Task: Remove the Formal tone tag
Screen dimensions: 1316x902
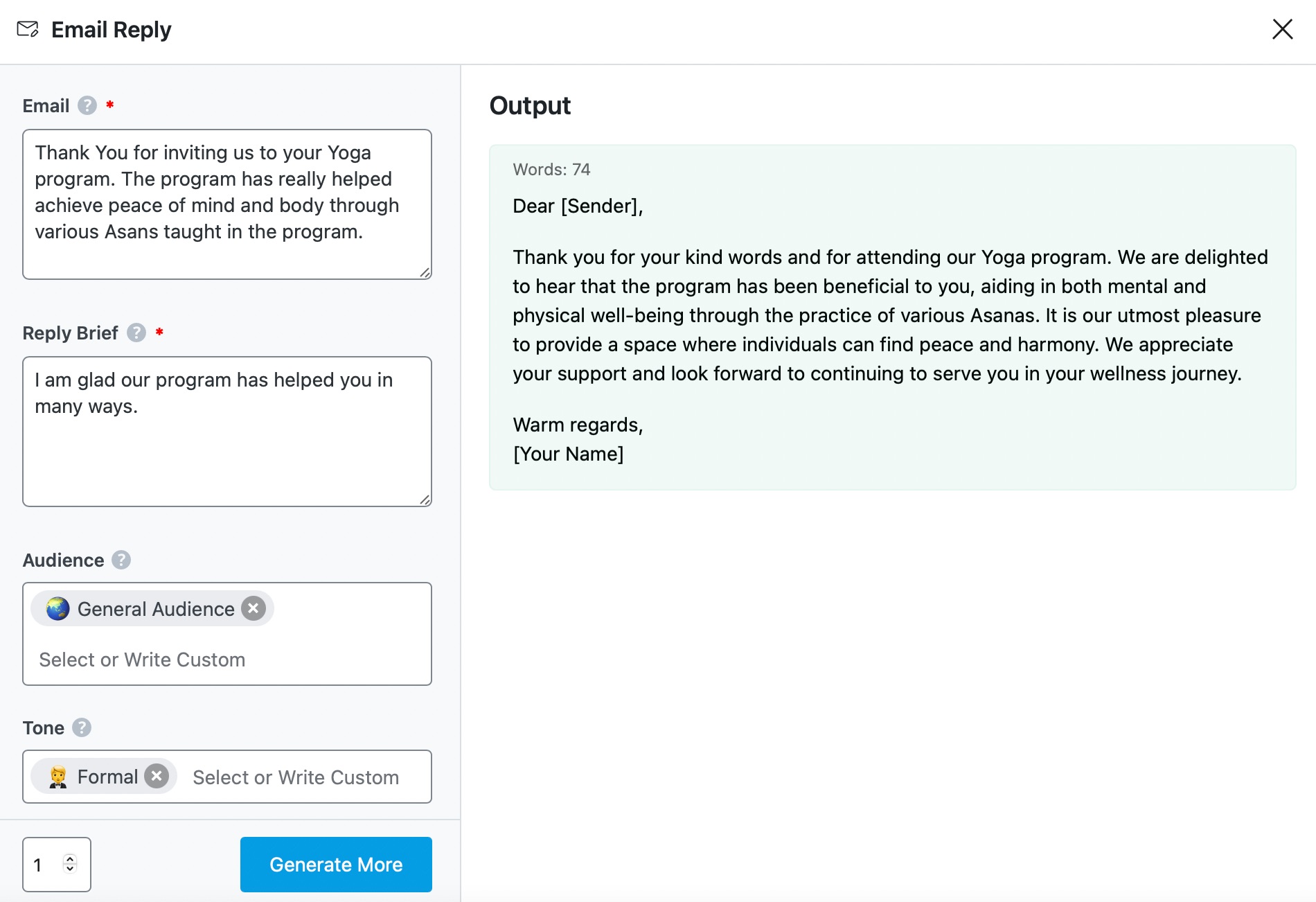Action: click(157, 776)
